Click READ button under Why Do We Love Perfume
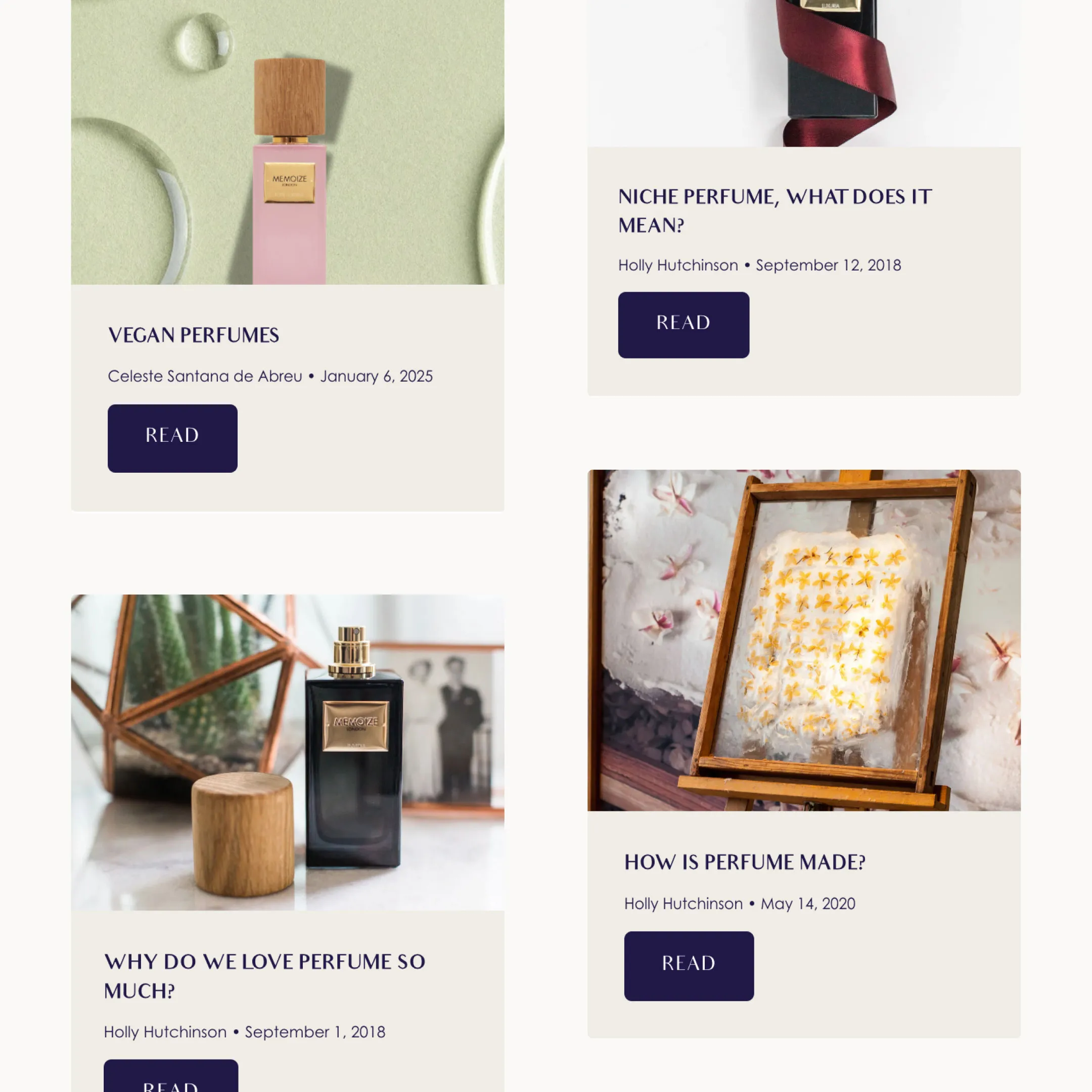This screenshot has height=1092, width=1092. (x=171, y=1076)
